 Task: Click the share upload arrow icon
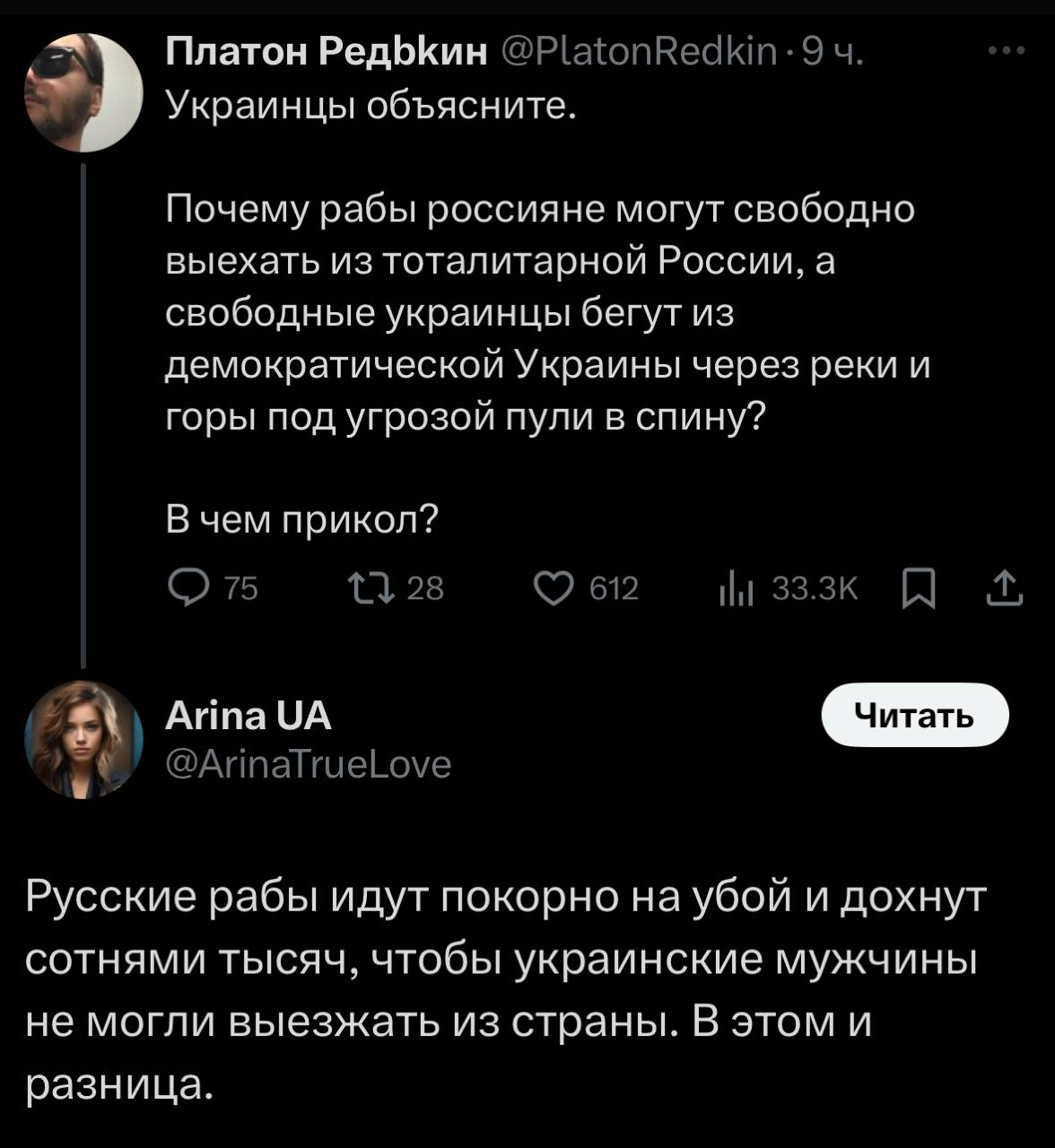click(x=1004, y=589)
